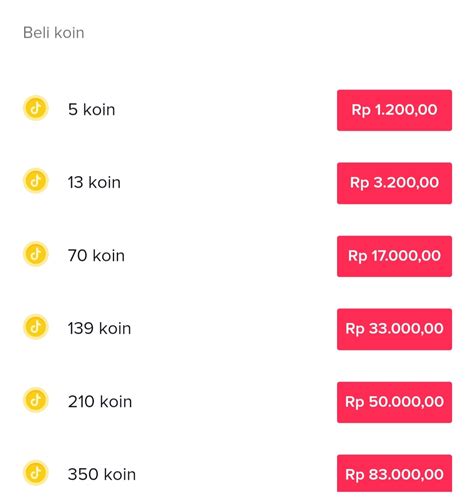Tap the coin icon next to 350 koin

(36, 473)
